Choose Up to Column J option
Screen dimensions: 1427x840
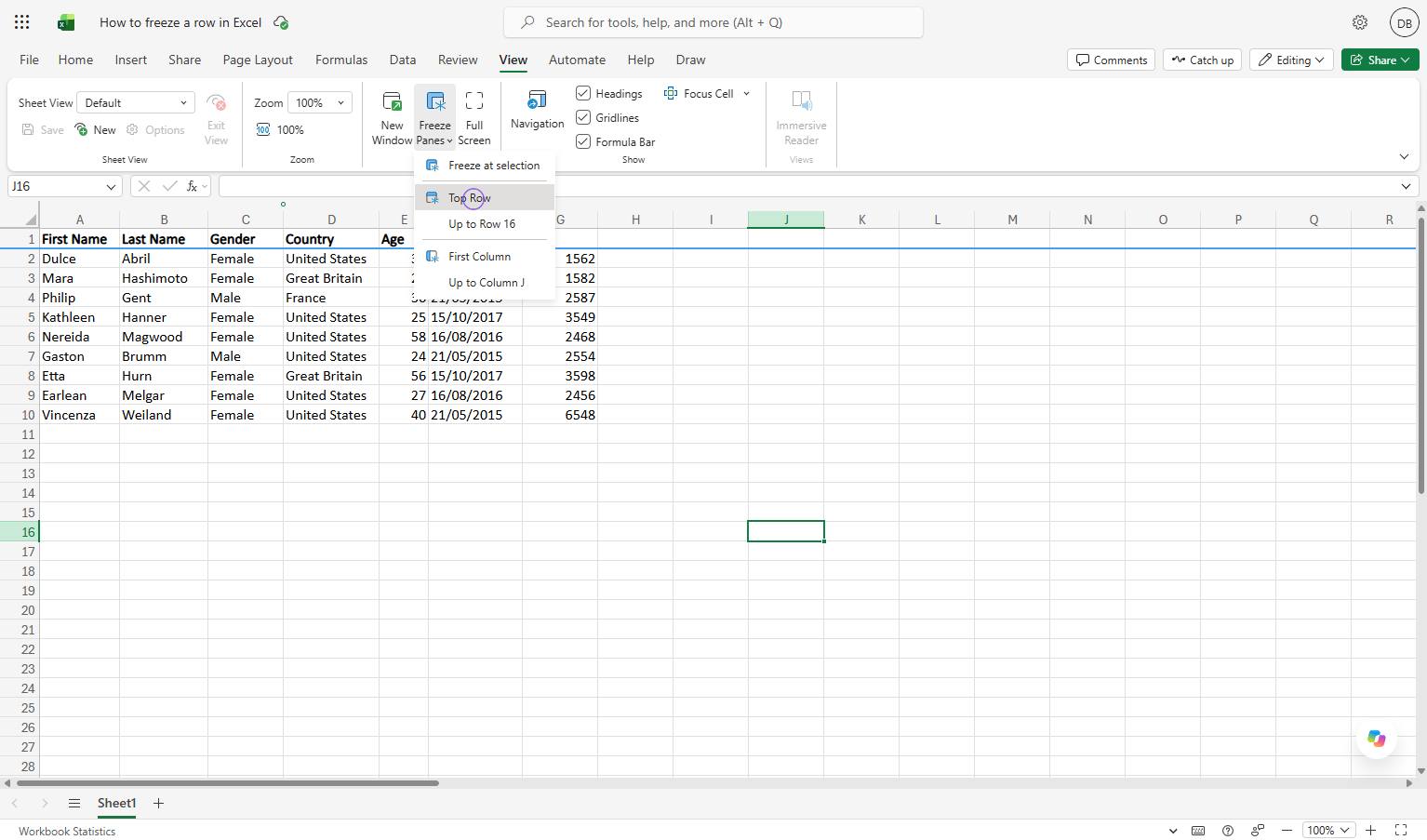(x=485, y=282)
